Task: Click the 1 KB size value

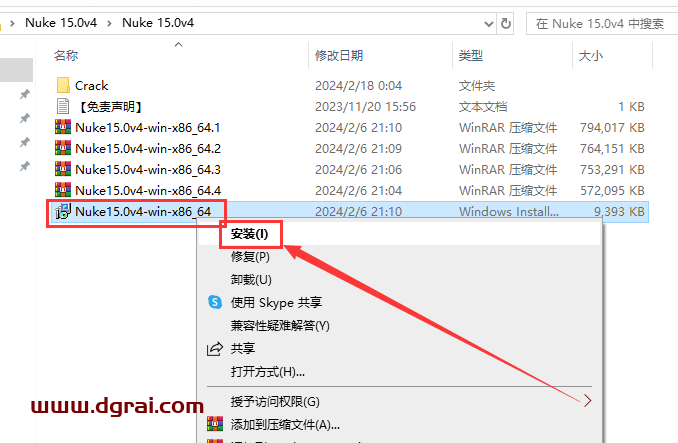Action: 631,107
